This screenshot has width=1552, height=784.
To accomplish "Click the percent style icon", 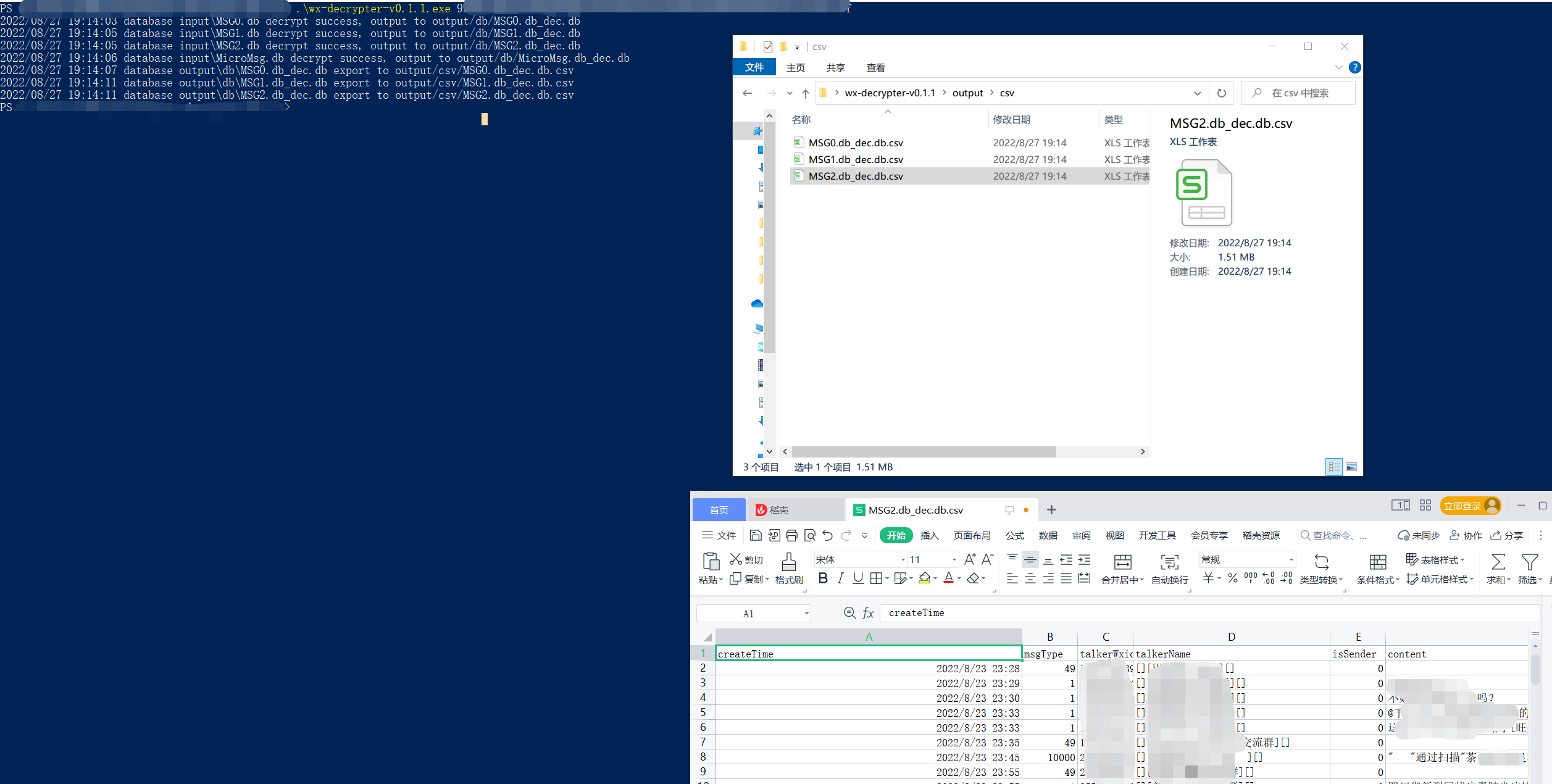I will pos(1232,578).
